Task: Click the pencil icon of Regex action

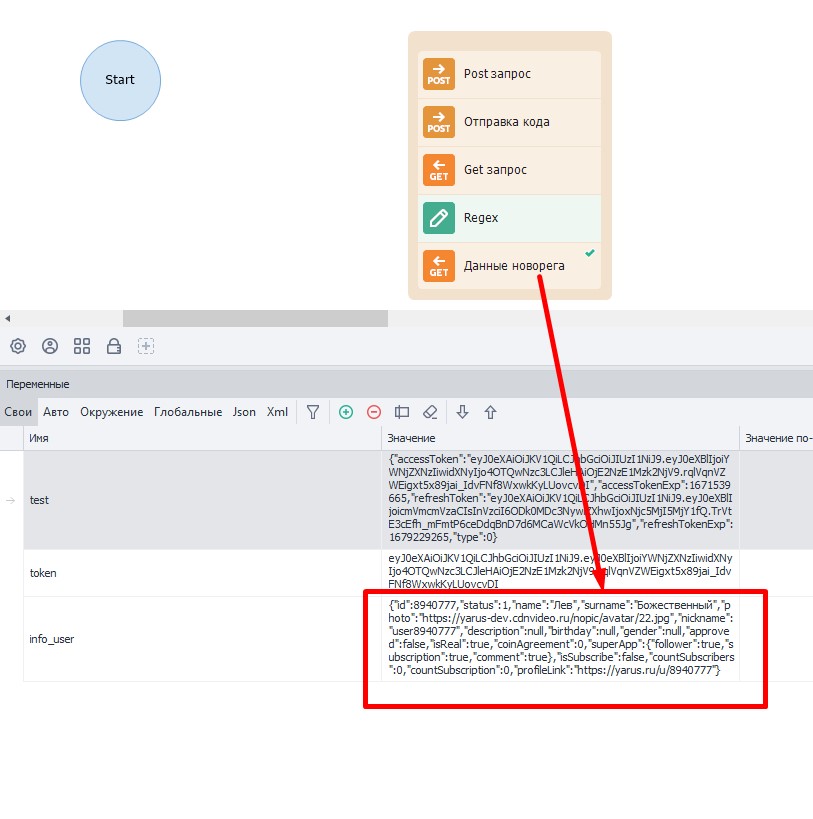Action: pyautogui.click(x=439, y=218)
